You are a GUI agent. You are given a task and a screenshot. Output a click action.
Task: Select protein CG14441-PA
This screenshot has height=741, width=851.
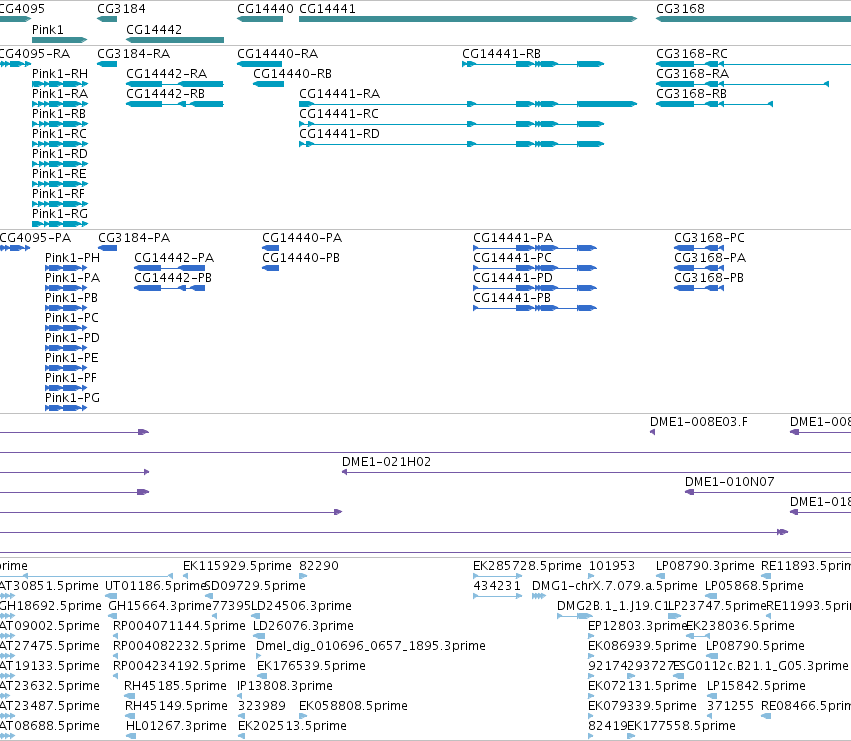[513, 238]
